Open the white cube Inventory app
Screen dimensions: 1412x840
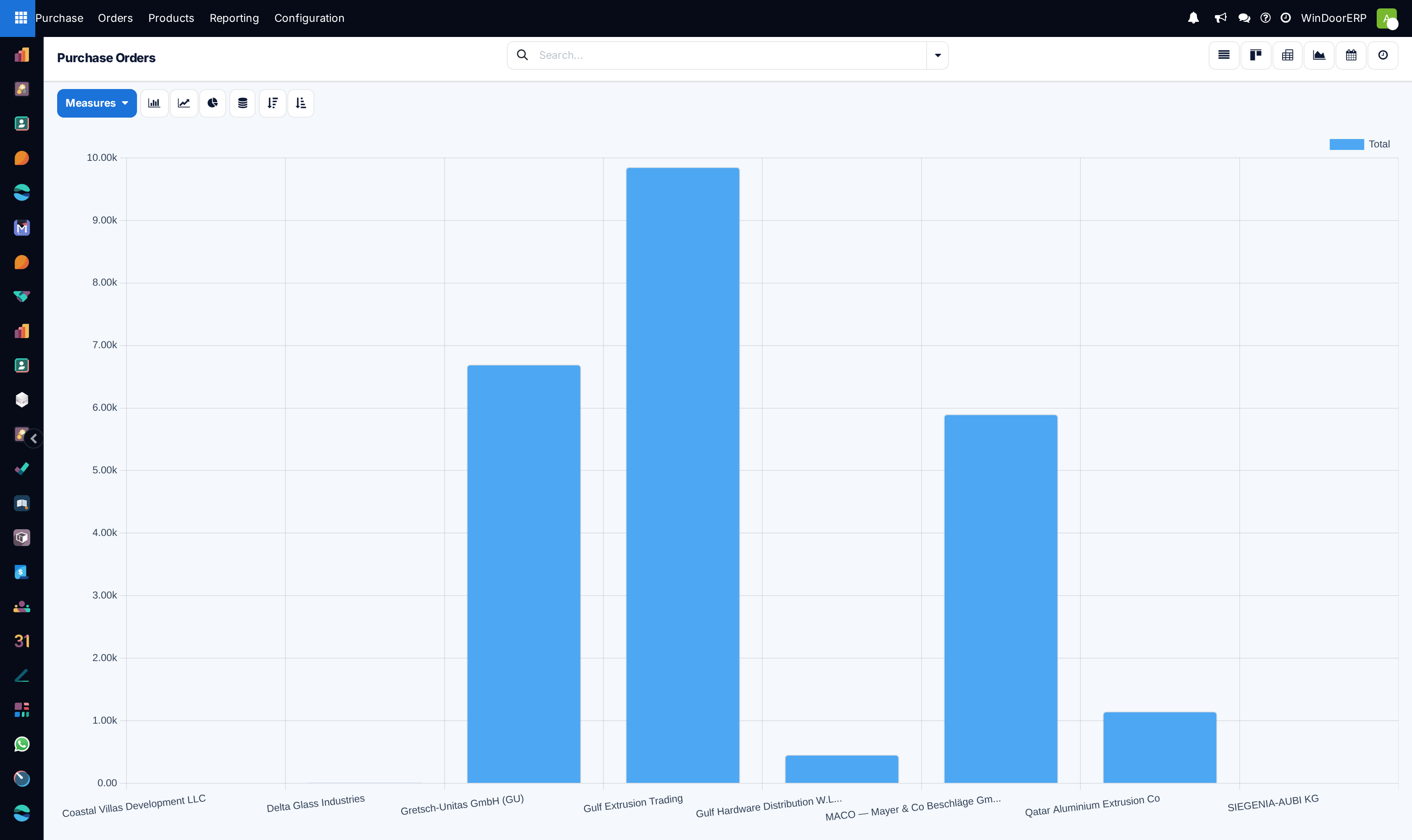pos(21,399)
